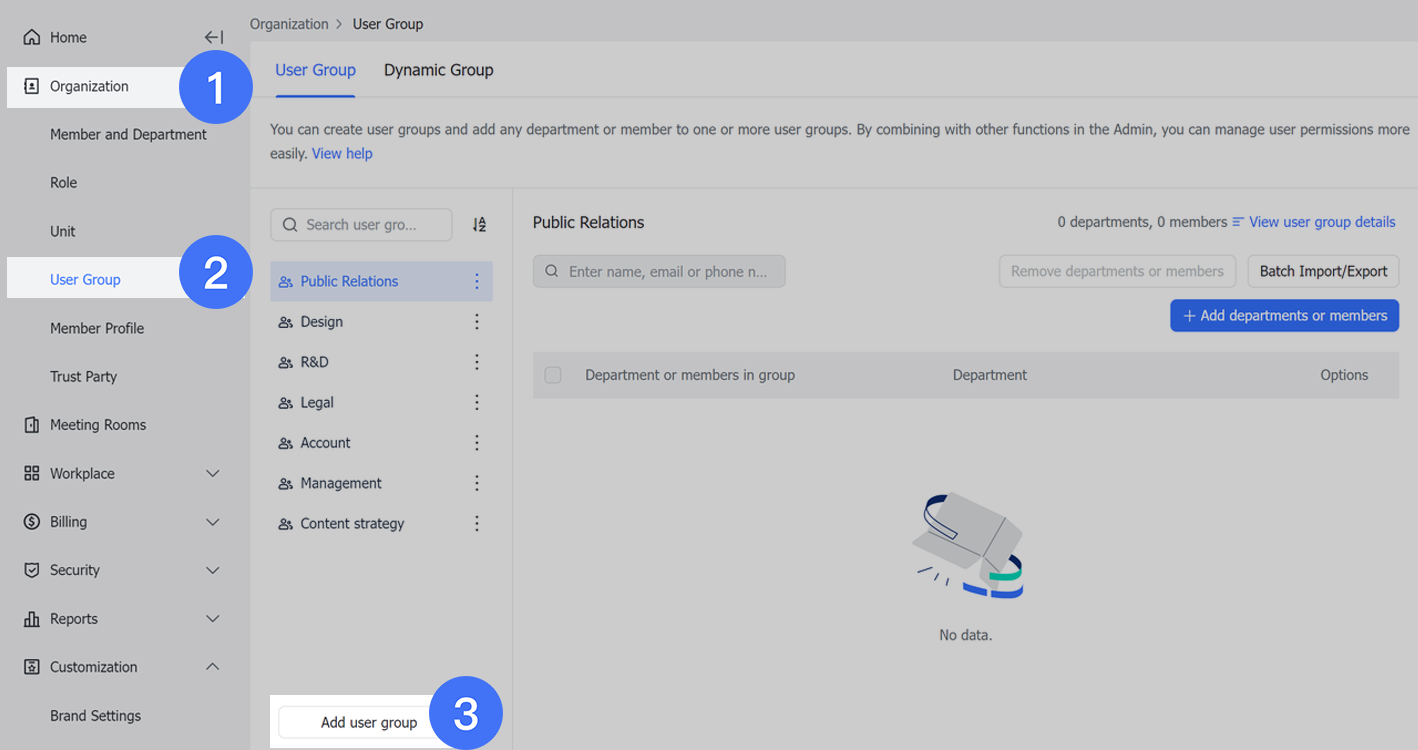Open the View help link
Viewport: 1418px width, 750px height.
coord(342,152)
